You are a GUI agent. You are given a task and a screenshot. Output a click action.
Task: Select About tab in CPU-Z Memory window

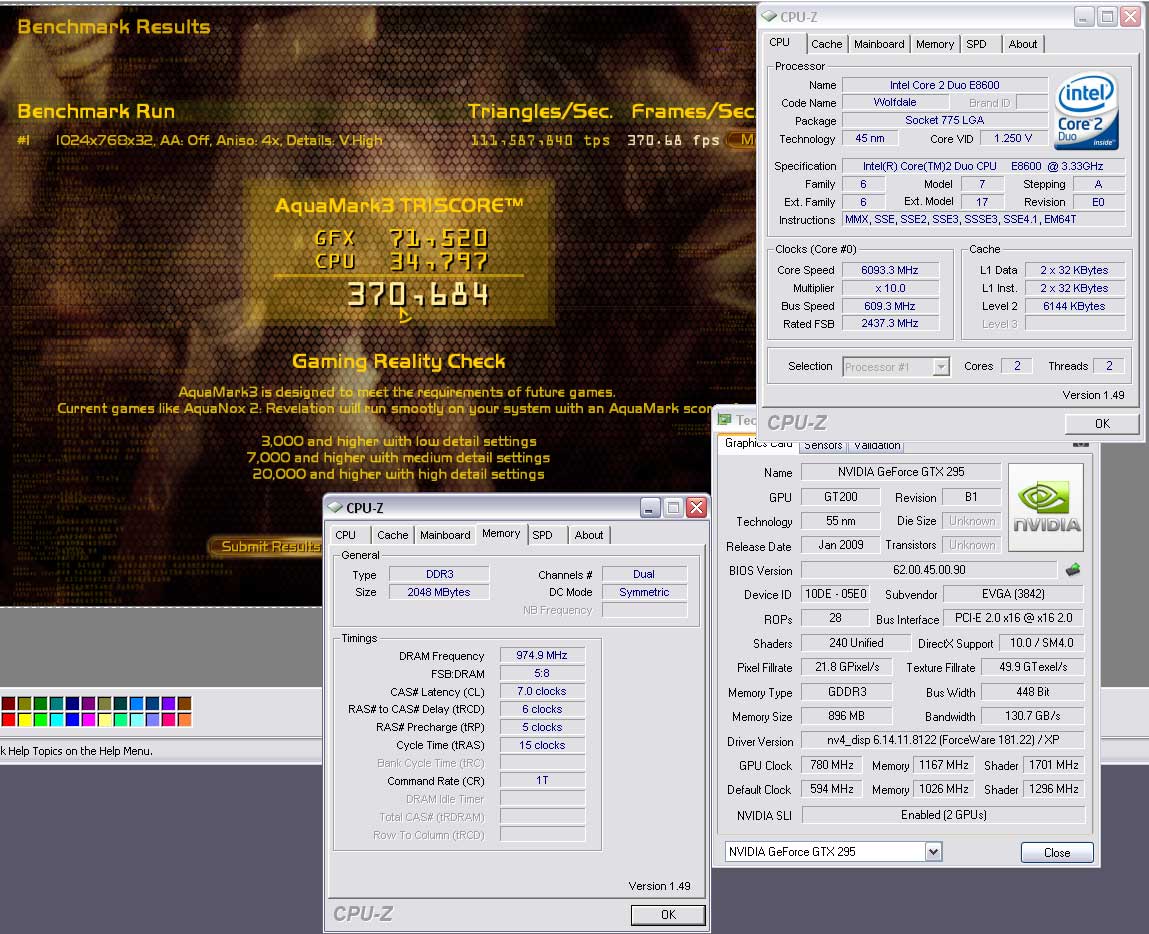588,535
